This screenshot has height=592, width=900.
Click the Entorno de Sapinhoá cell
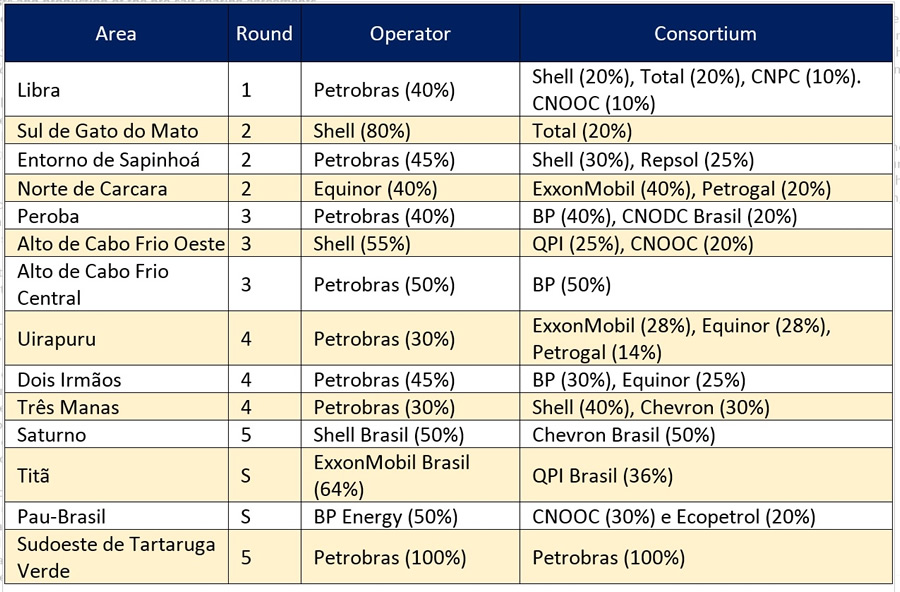click(x=117, y=159)
